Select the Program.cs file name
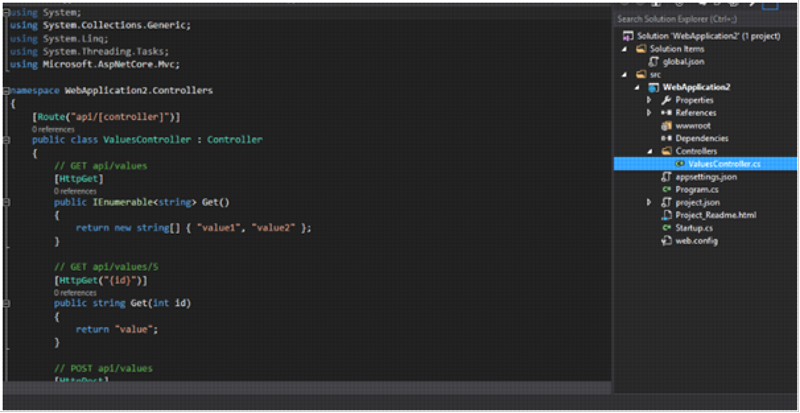The height and width of the screenshot is (413, 800). tap(697, 189)
